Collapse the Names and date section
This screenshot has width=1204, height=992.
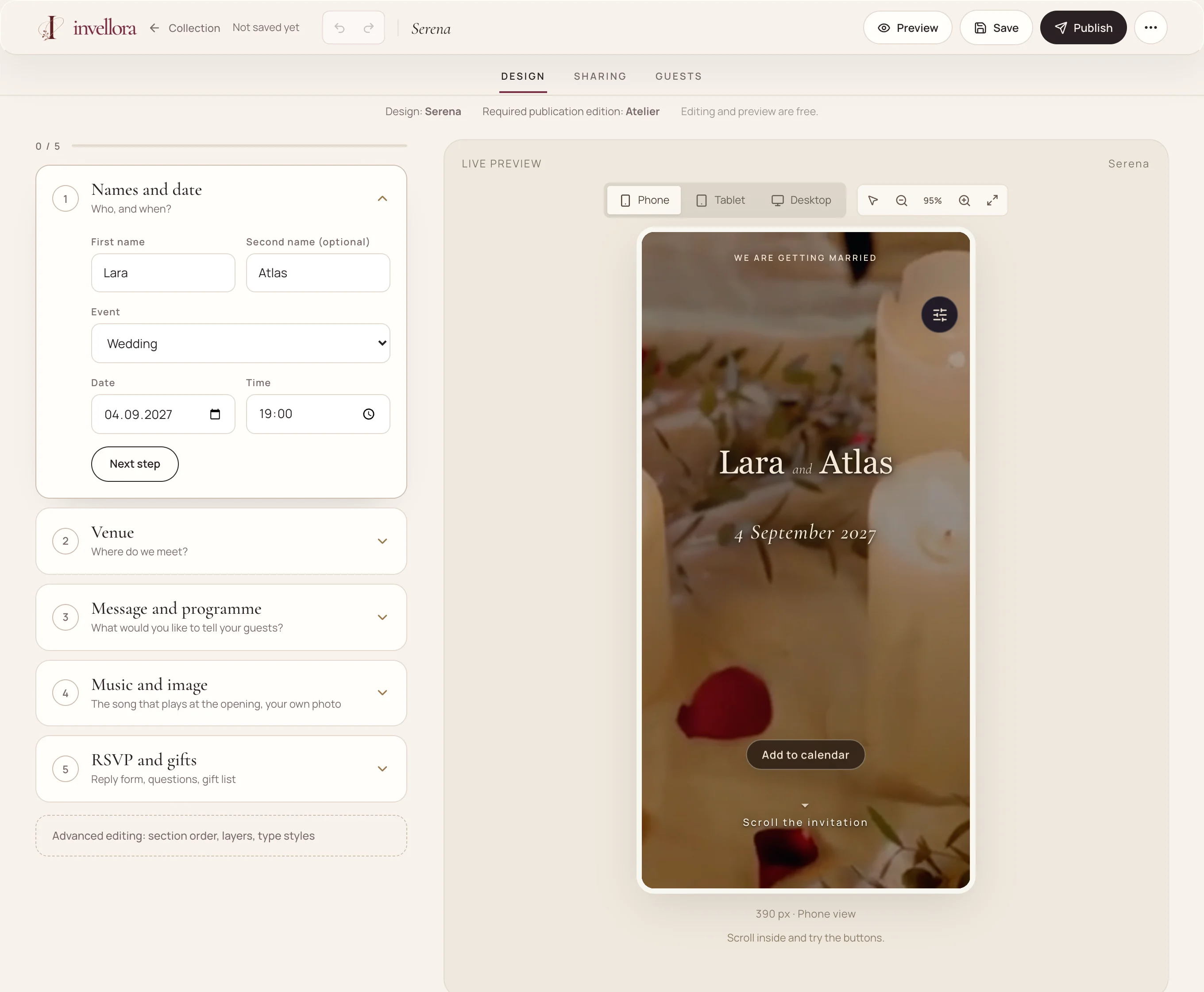[382, 198]
